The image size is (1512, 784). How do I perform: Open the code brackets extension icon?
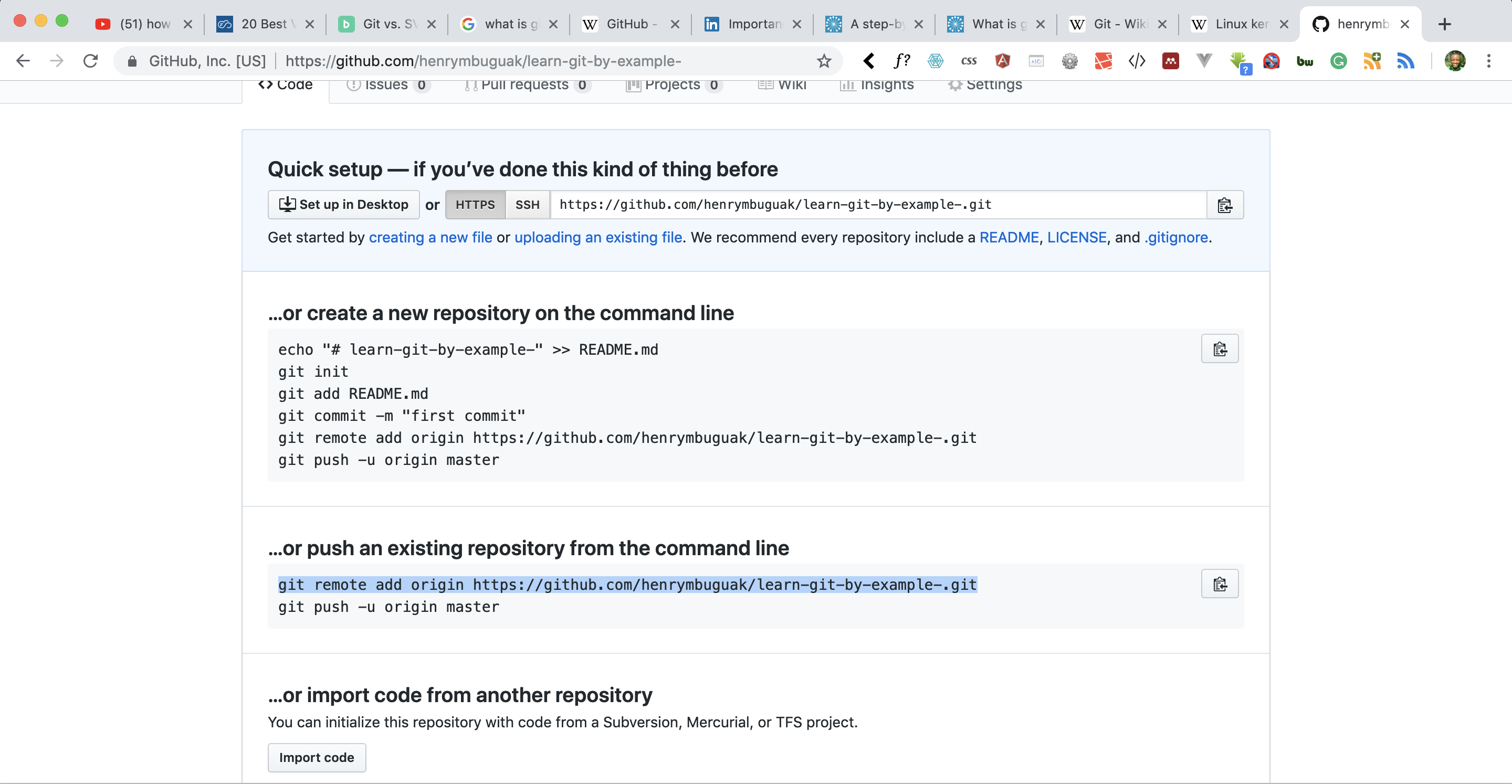tap(1137, 61)
